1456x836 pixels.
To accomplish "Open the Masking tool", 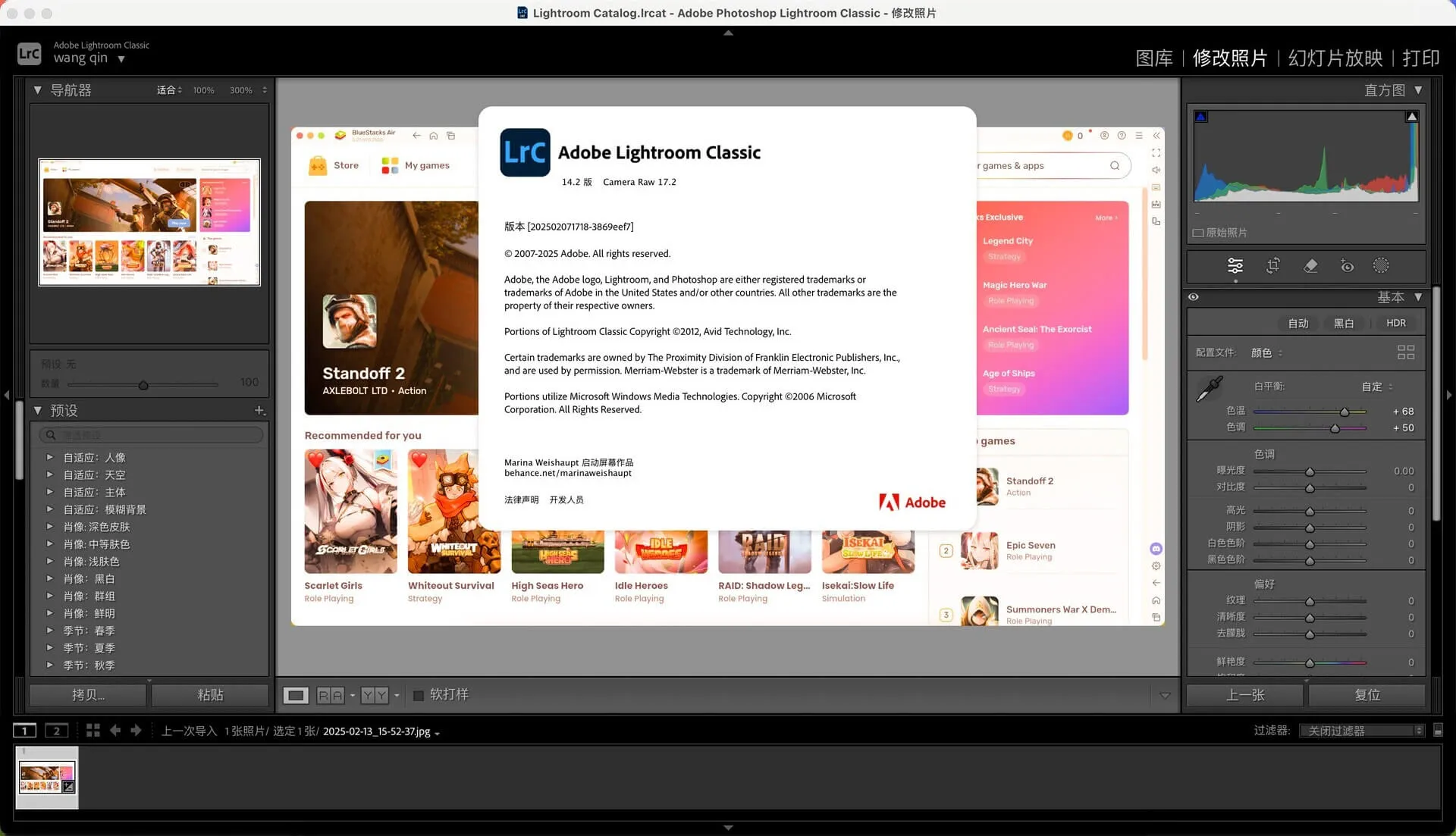I will (x=1381, y=266).
